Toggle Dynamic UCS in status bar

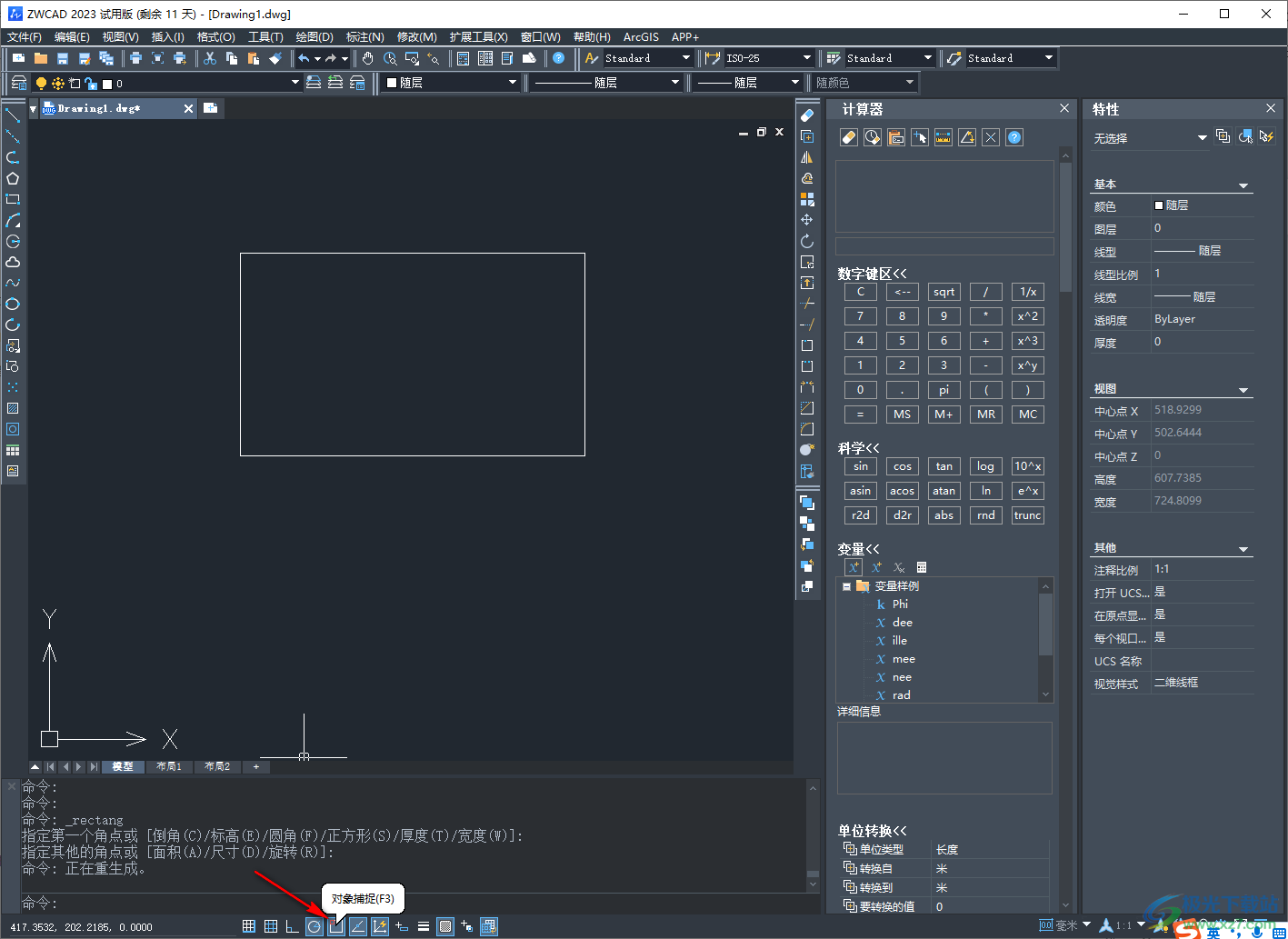tap(379, 926)
